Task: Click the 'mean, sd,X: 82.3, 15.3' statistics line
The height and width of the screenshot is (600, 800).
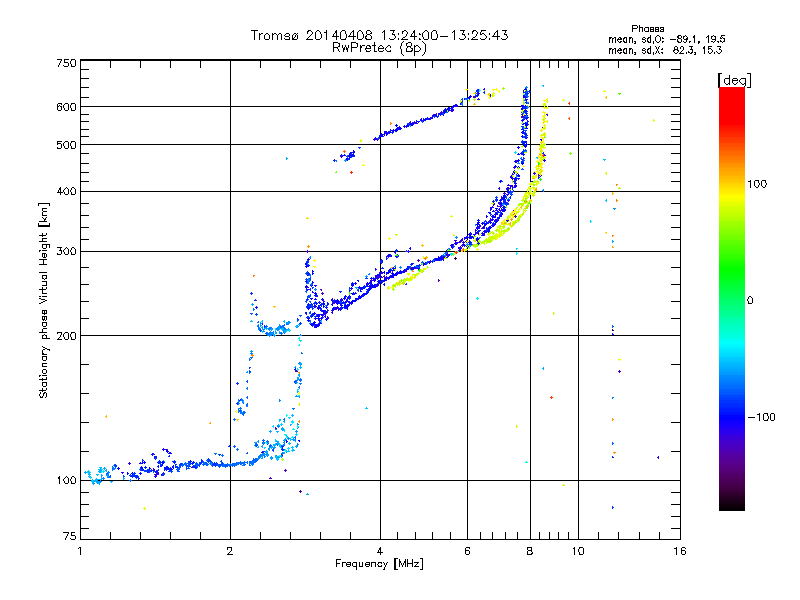Action: pos(665,50)
